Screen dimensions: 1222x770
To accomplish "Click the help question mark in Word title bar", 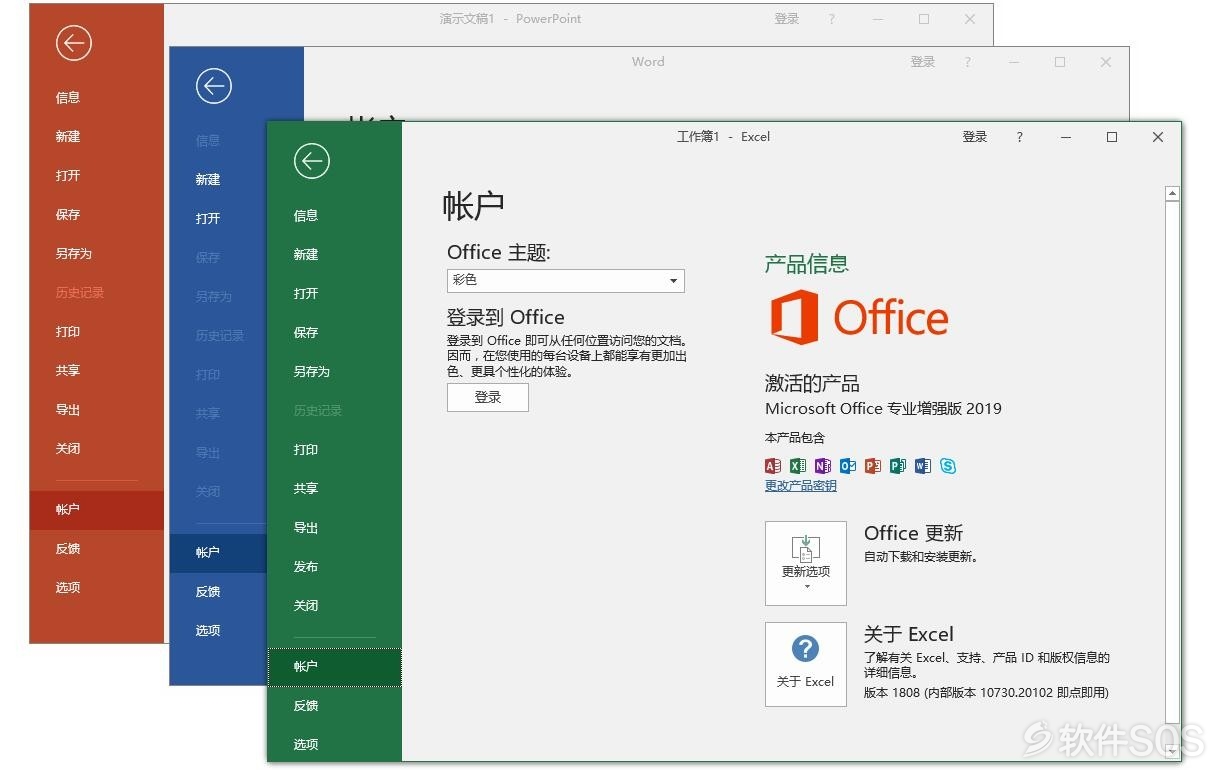I will [x=967, y=62].
